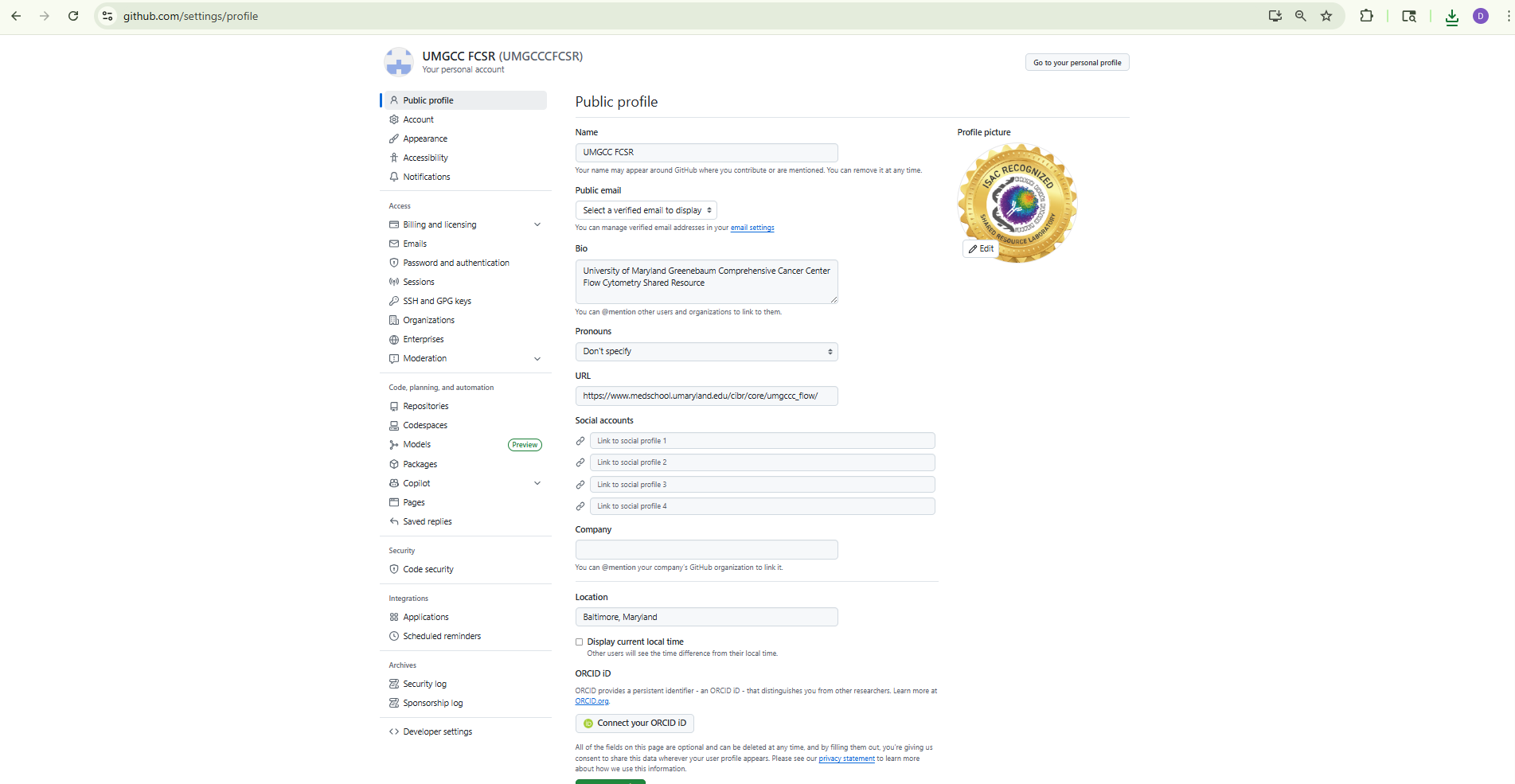Open the browser extensions puzzle icon
Image resolution: width=1515 pixels, height=784 pixels.
(1366, 16)
